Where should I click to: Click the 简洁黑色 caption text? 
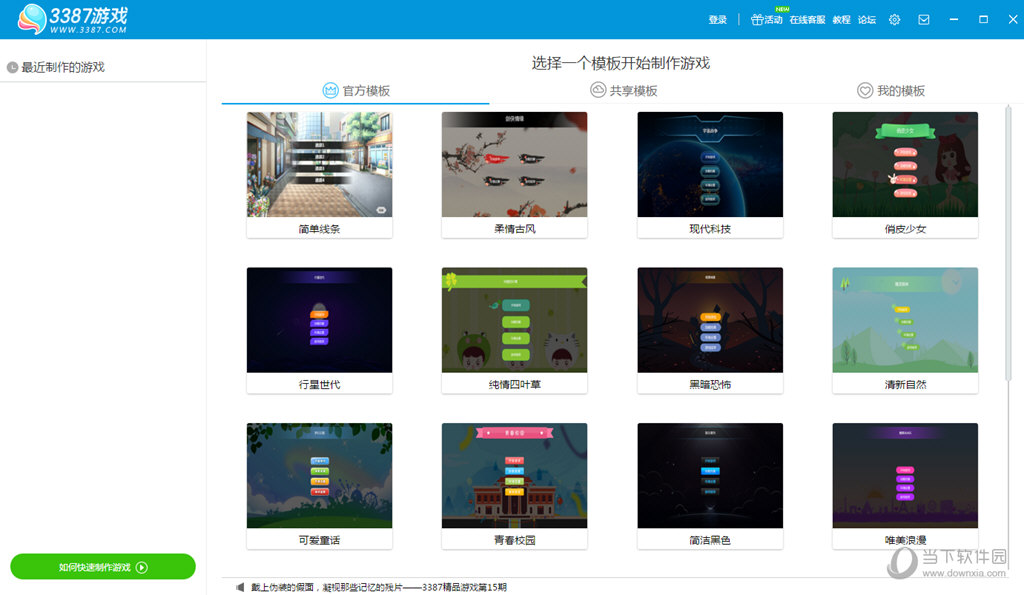pos(710,540)
